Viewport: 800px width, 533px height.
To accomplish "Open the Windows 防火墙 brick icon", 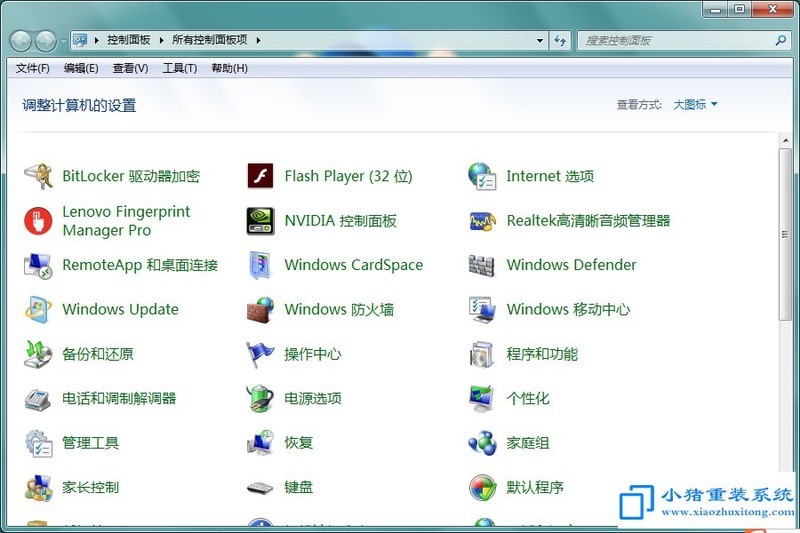I will pyautogui.click(x=260, y=310).
